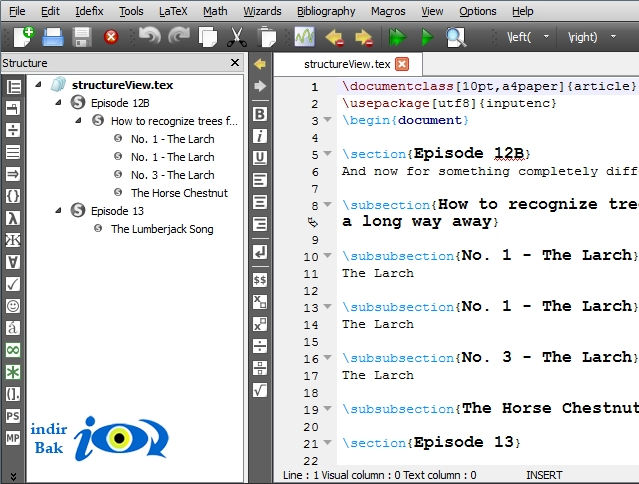Place cursor on the \documentclass line
639x484 pixels.
(x=488, y=86)
